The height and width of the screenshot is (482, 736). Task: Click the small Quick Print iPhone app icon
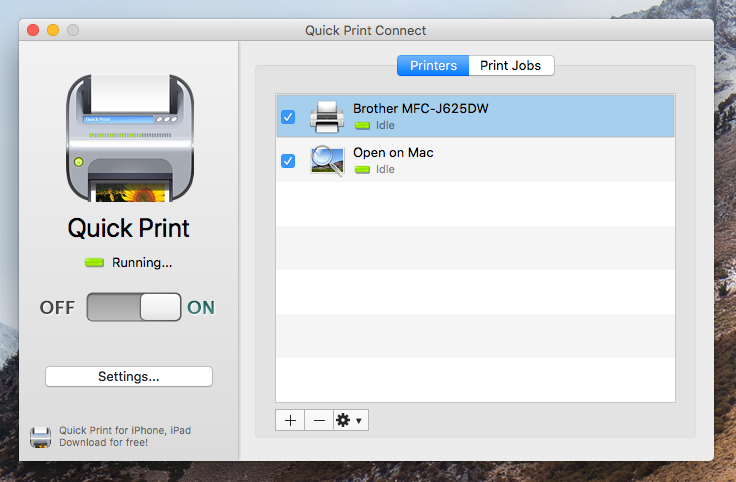(x=41, y=437)
